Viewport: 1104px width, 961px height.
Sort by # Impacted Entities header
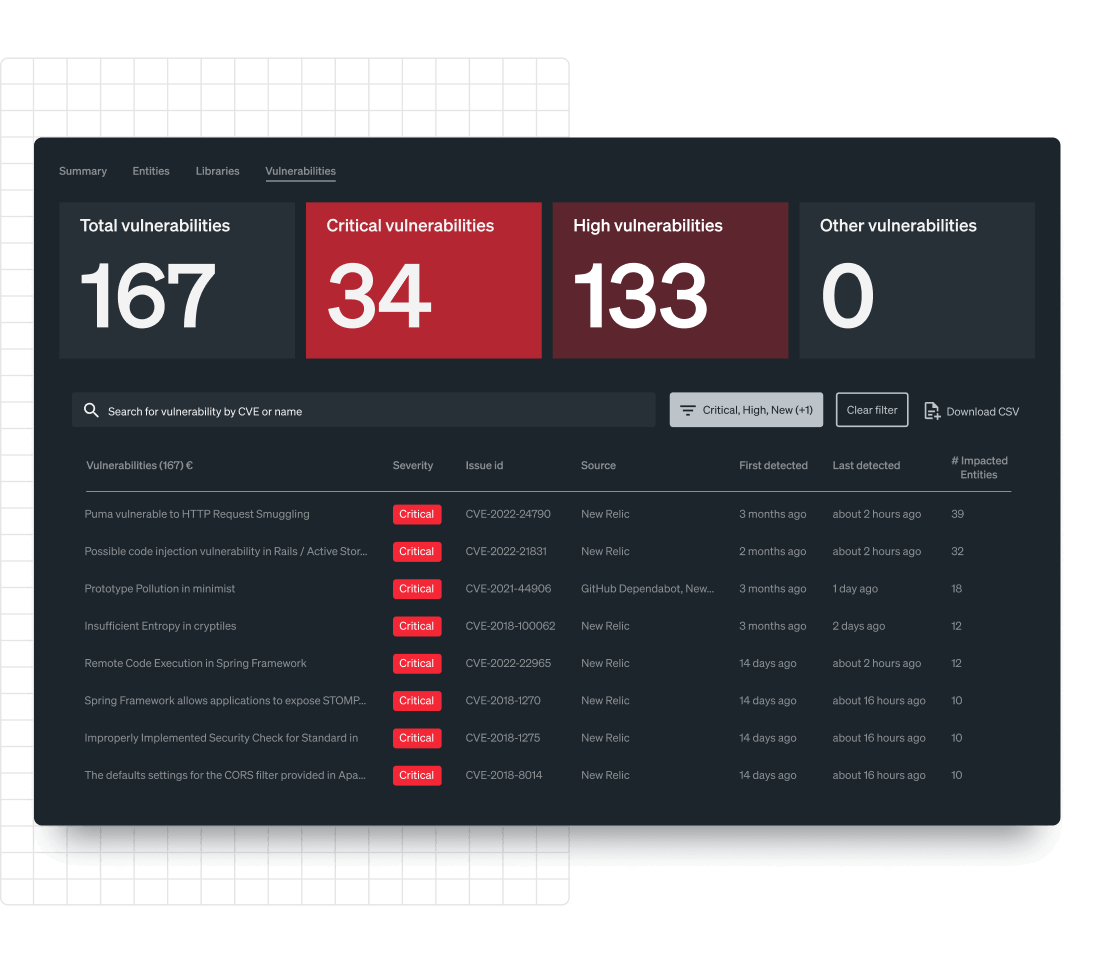[x=979, y=467]
